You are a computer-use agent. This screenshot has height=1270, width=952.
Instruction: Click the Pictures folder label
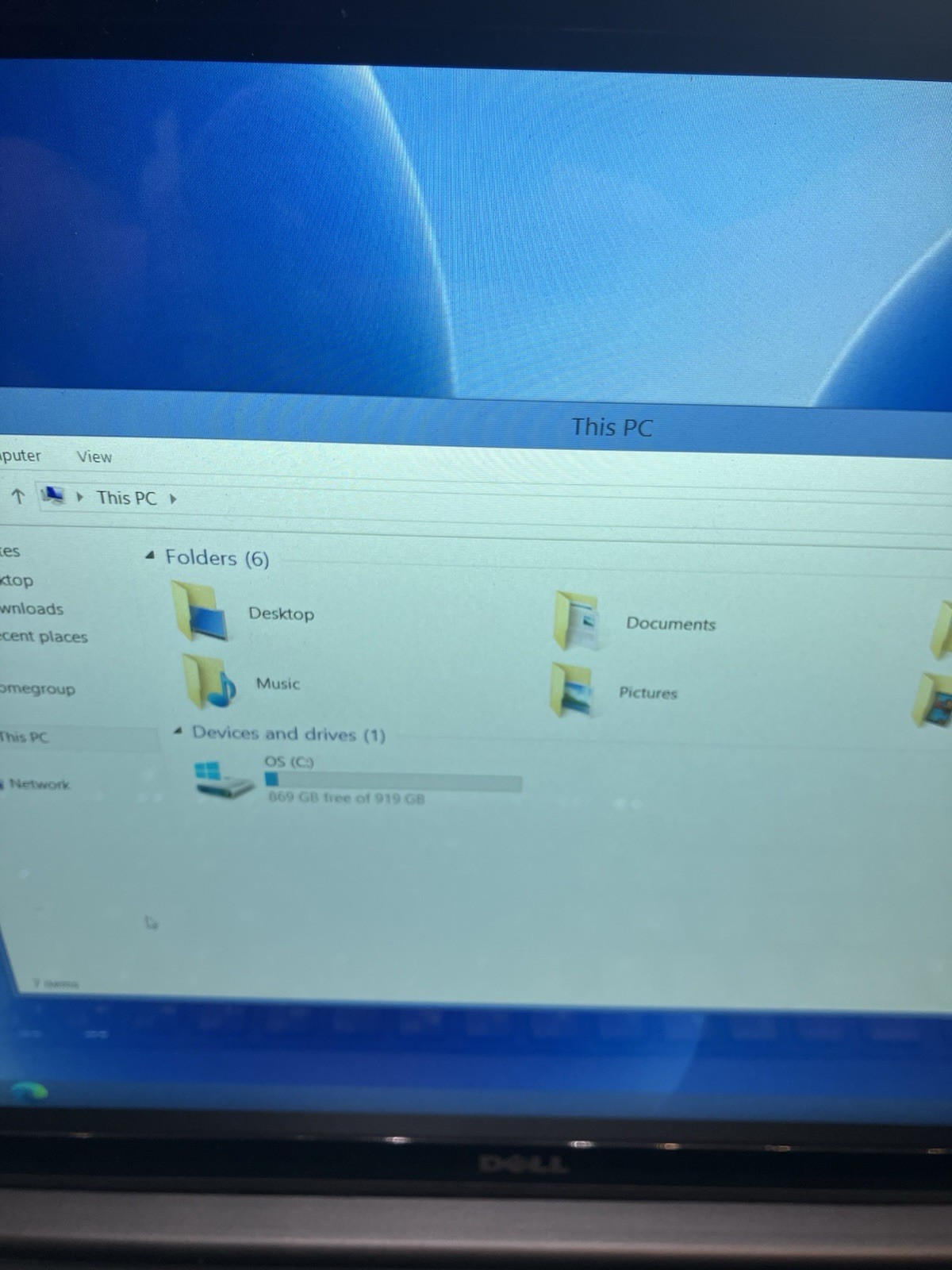click(648, 693)
